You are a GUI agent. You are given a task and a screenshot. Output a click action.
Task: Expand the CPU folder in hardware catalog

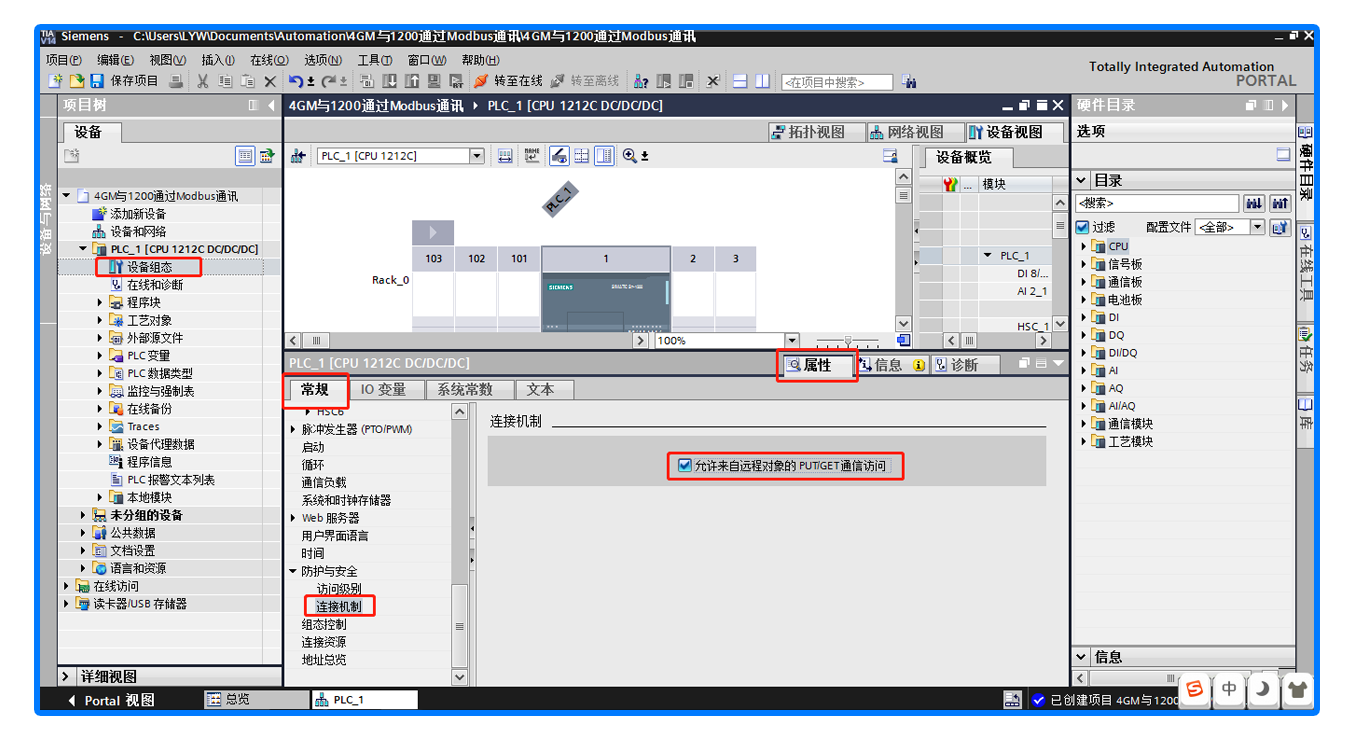pos(1083,246)
